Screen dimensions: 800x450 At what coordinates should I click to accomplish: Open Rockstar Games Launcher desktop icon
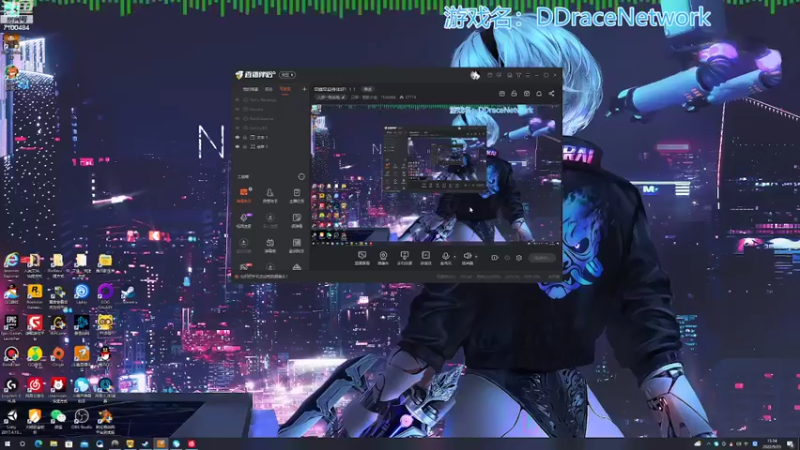point(35,291)
